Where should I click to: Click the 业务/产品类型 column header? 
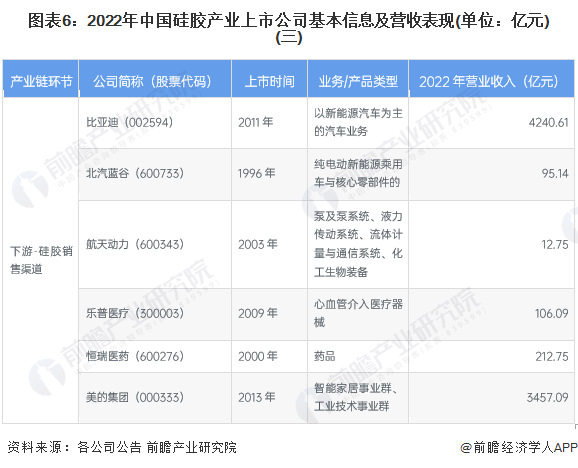[x=358, y=79]
